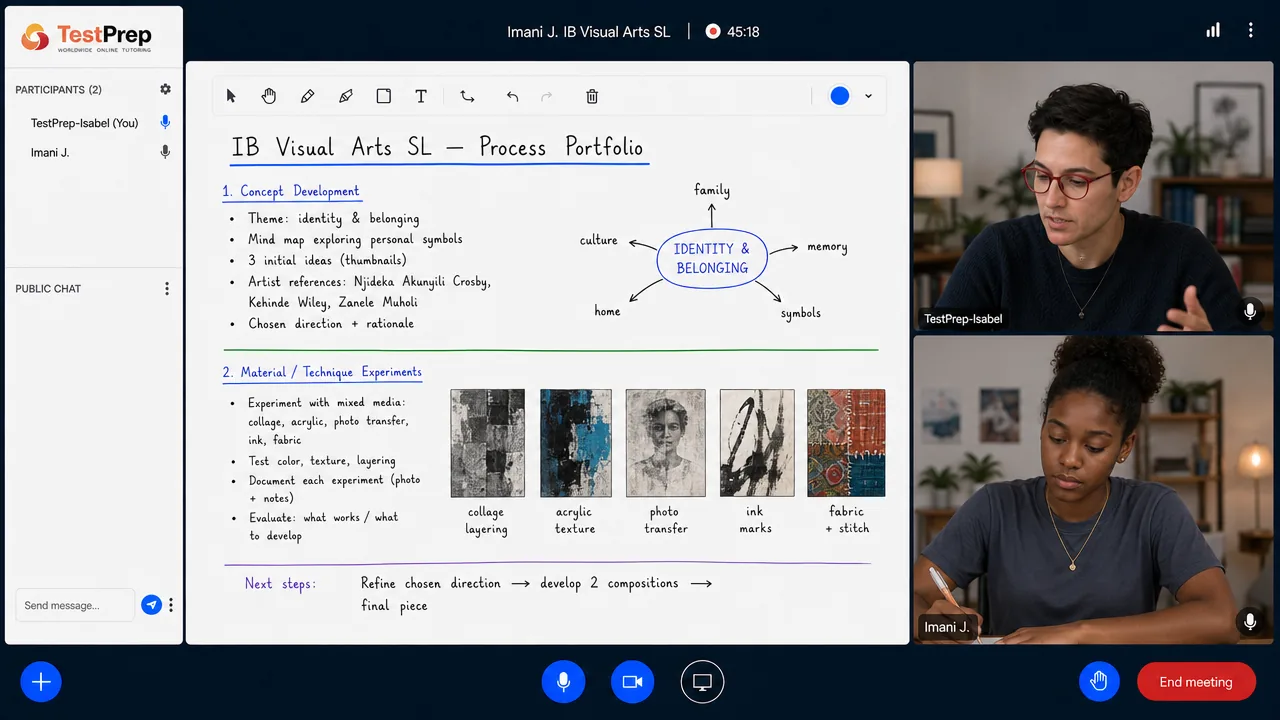Choose the highlighter marker tool
The width and height of the screenshot is (1280, 720).
(x=346, y=96)
